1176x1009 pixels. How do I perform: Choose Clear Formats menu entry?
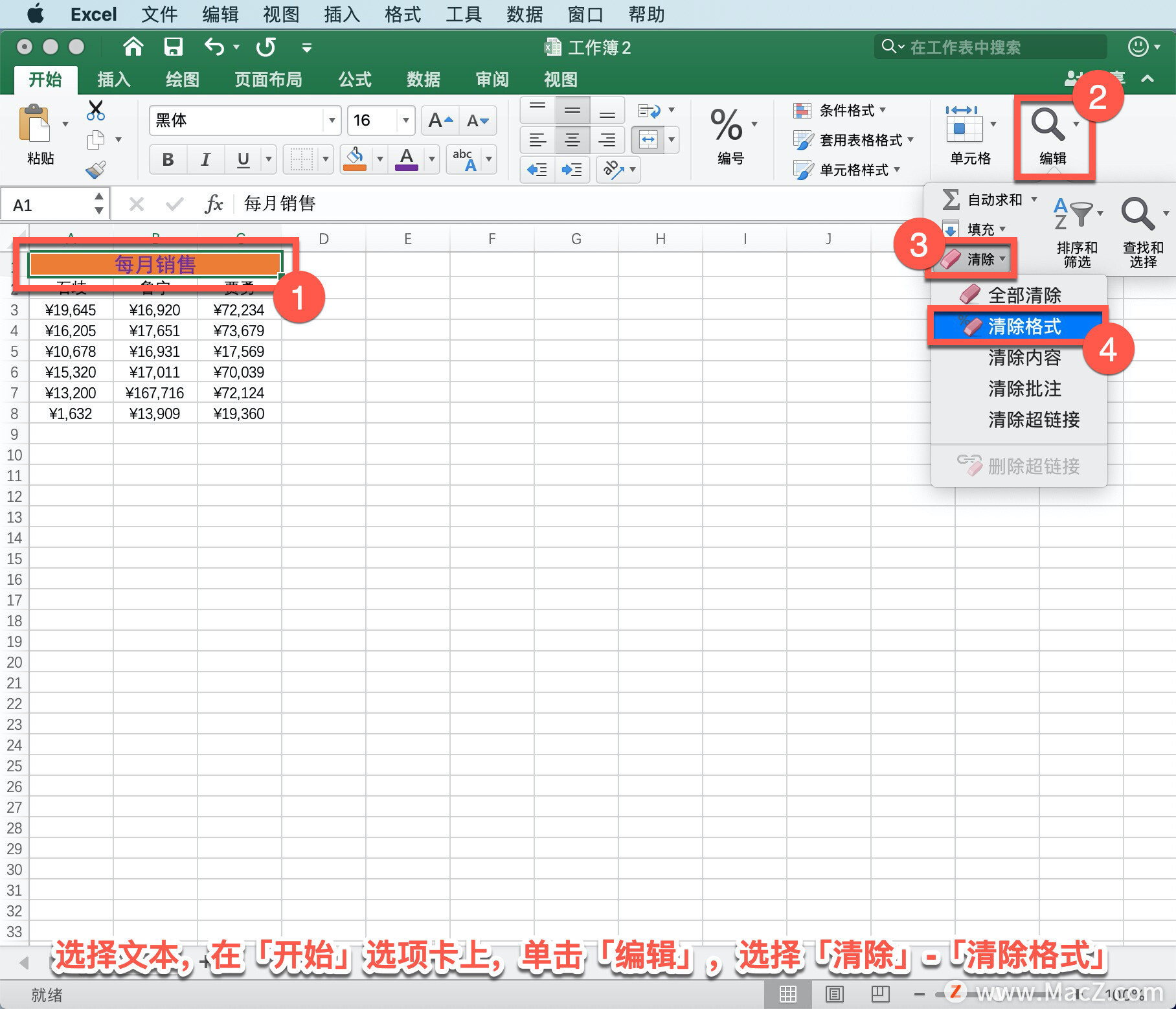pyautogui.click(x=1019, y=326)
